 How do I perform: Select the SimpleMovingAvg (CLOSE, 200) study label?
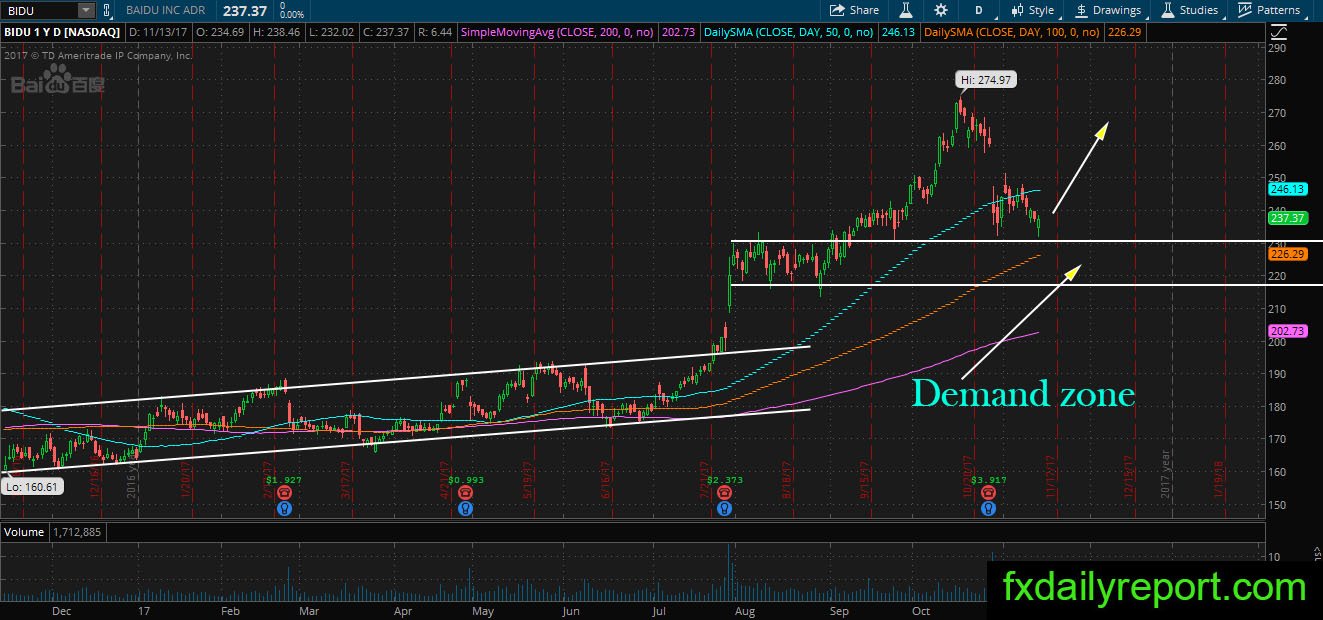pyautogui.click(x=557, y=32)
